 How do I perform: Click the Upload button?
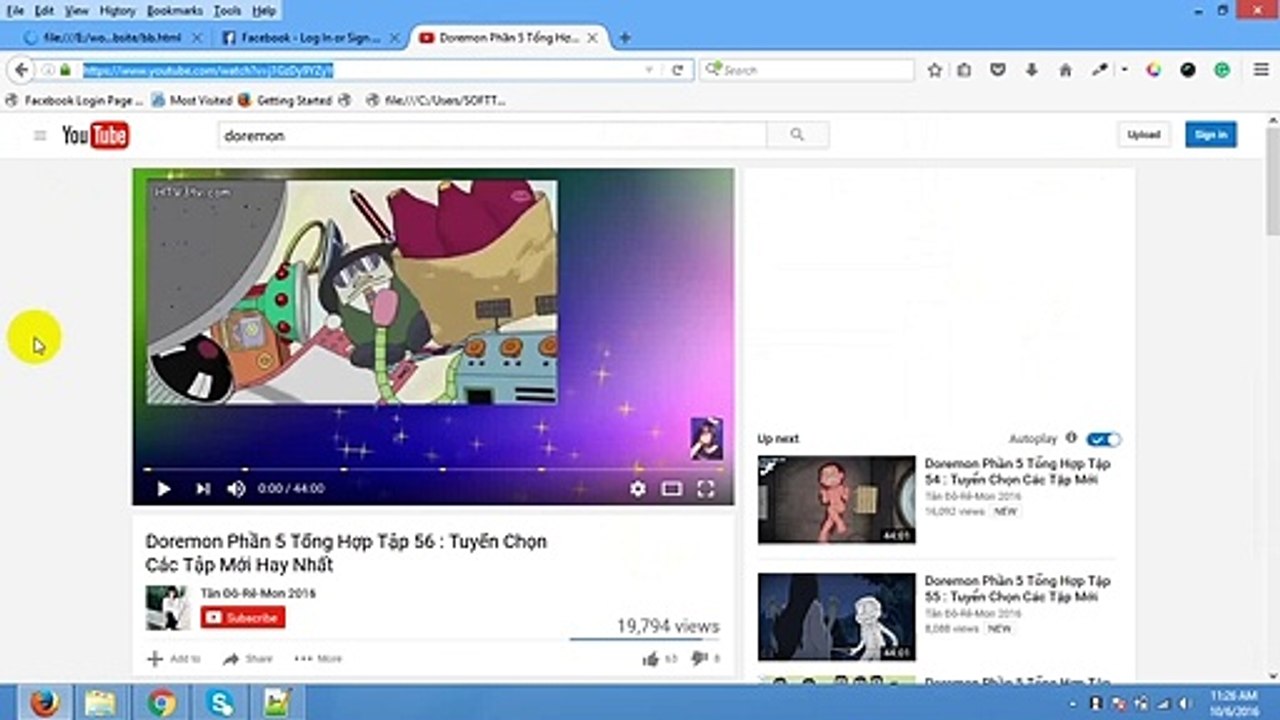tap(1143, 135)
